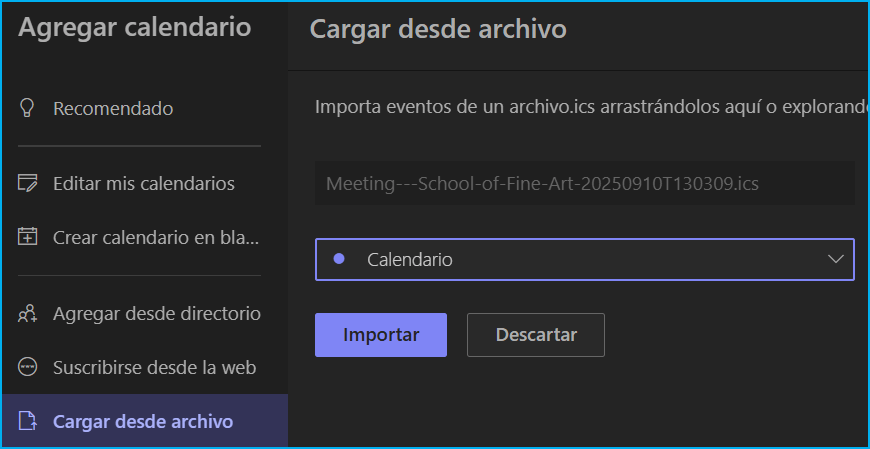The image size is (870, 449).
Task: Go to Editar mis calendarios
Action: tap(144, 183)
